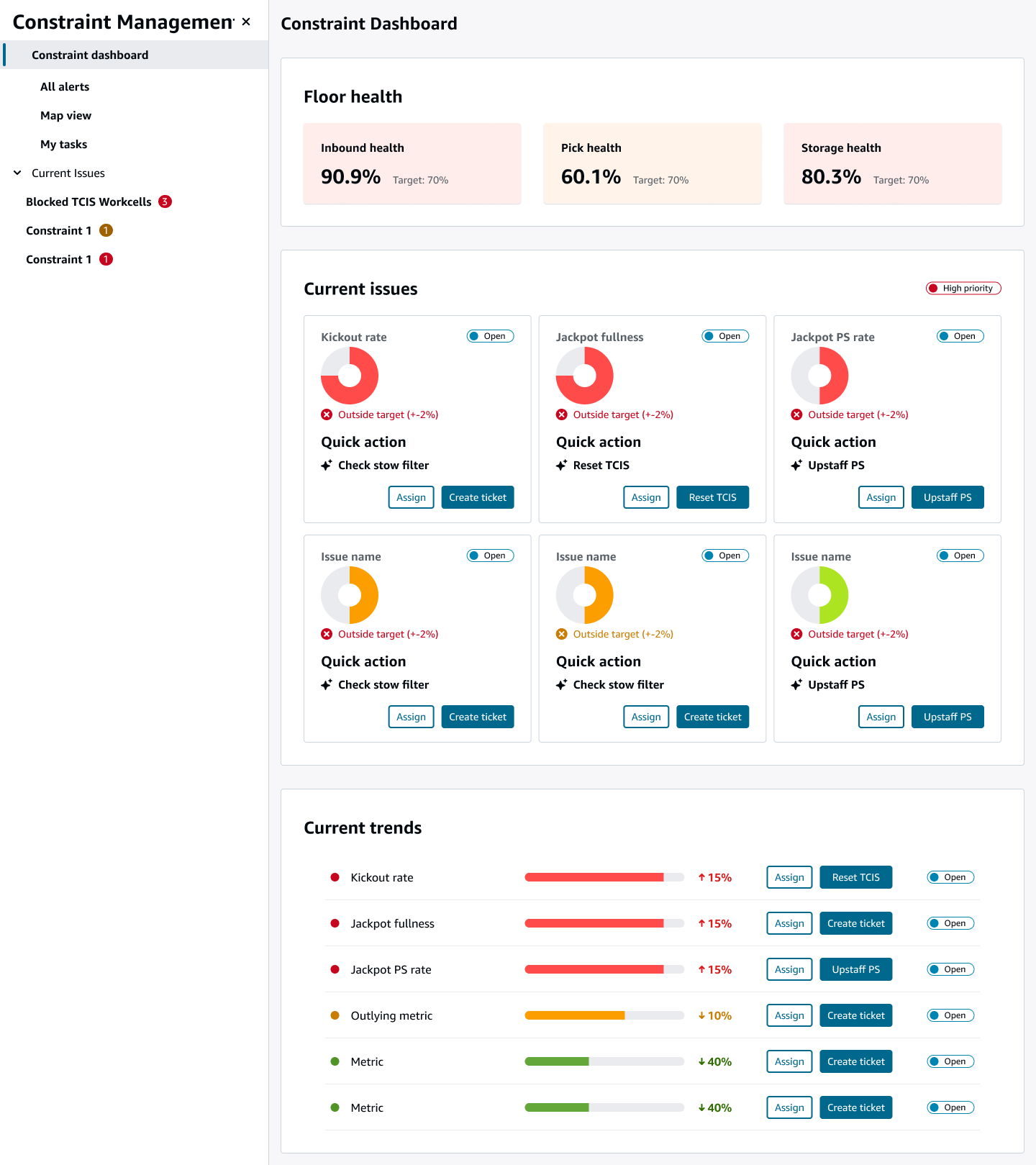The image size is (1036, 1165).
Task: Click the error icon under Jackpot PS rate chart
Action: [x=796, y=414]
